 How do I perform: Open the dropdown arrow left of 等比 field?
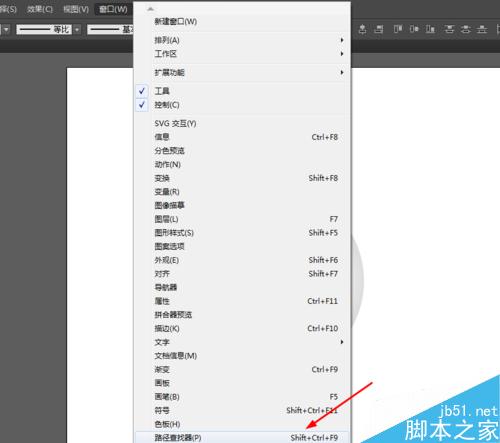coord(6,30)
